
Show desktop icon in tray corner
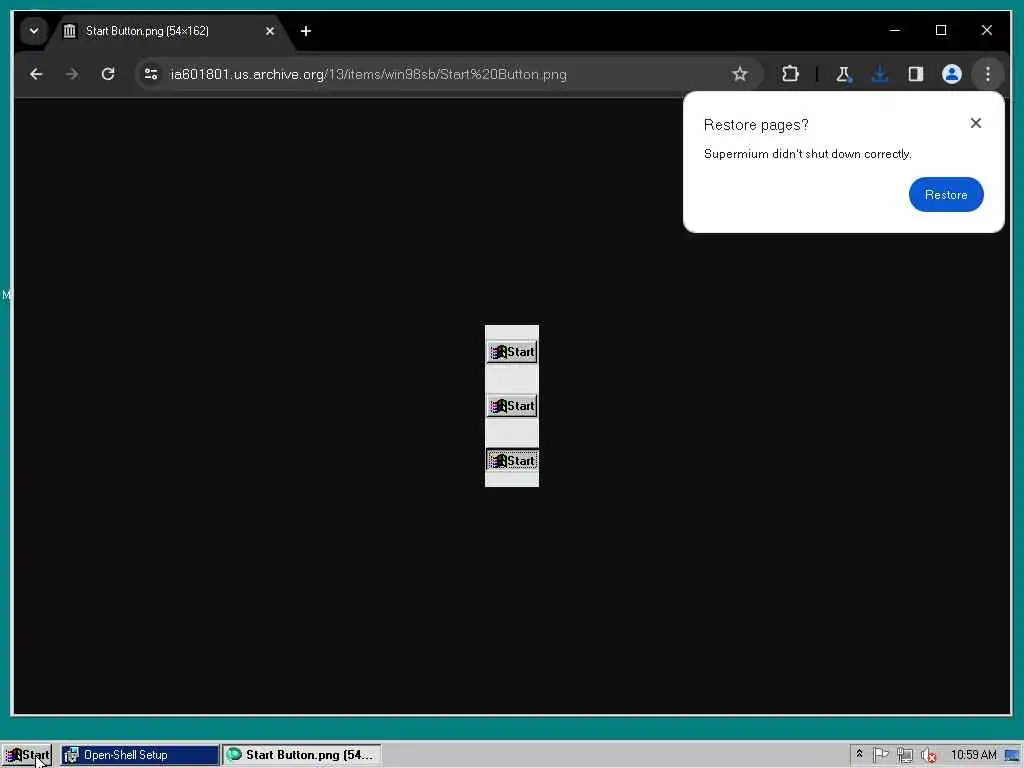pyautogui.click(x=1013, y=756)
